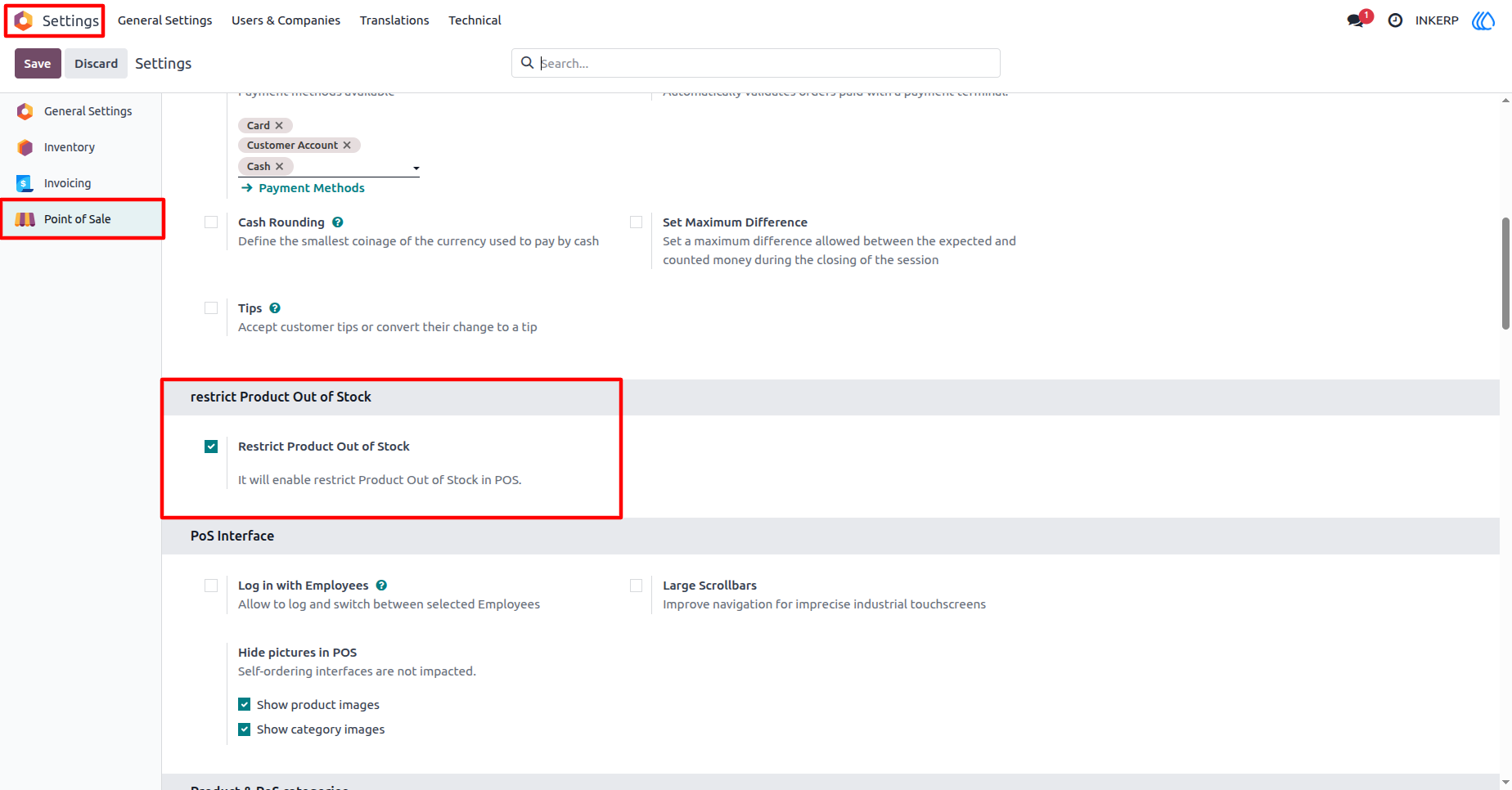This screenshot has height=790, width=1512.
Task: Click the Invoicing sidebar icon
Action: (x=25, y=183)
